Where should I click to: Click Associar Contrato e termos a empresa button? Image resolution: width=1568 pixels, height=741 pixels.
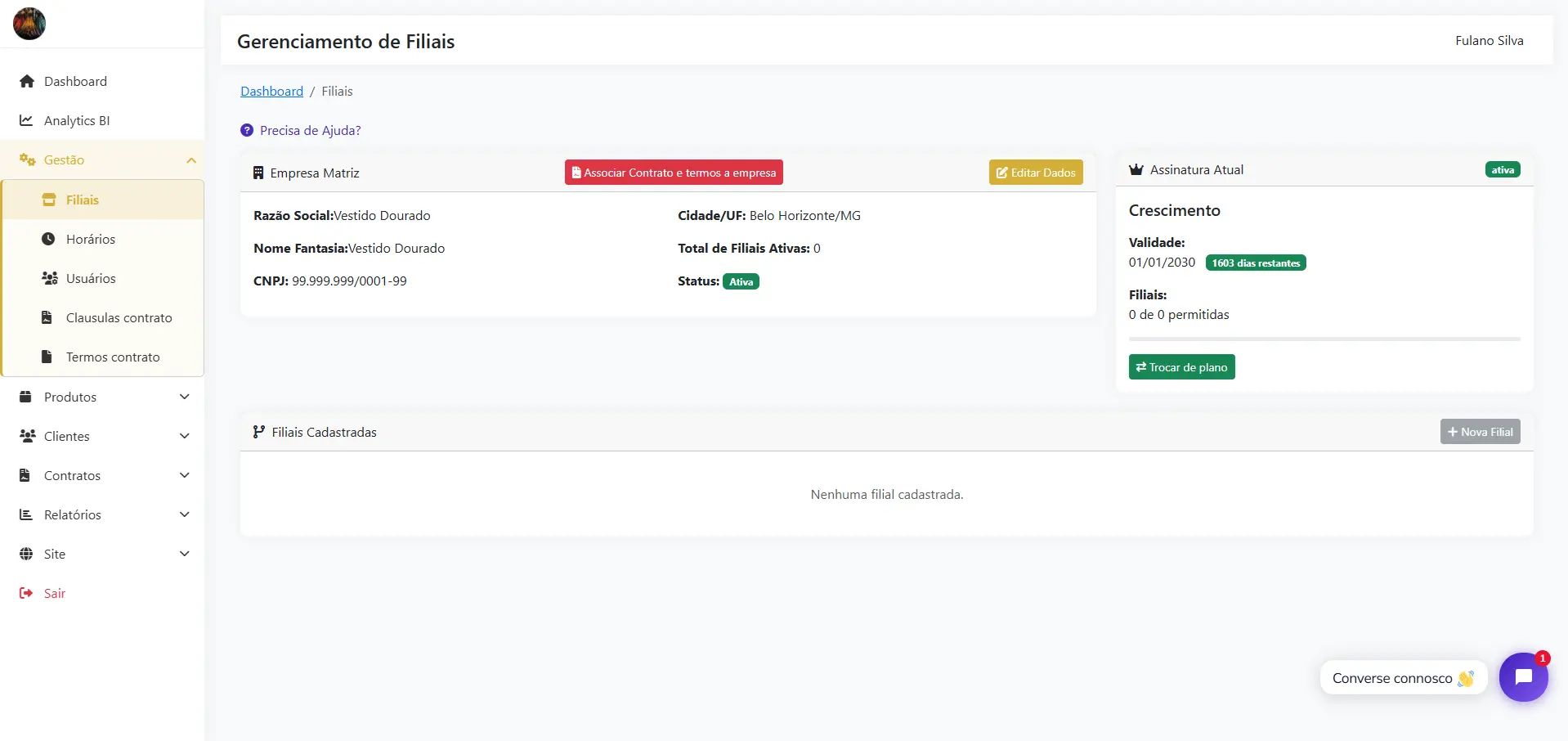point(674,173)
